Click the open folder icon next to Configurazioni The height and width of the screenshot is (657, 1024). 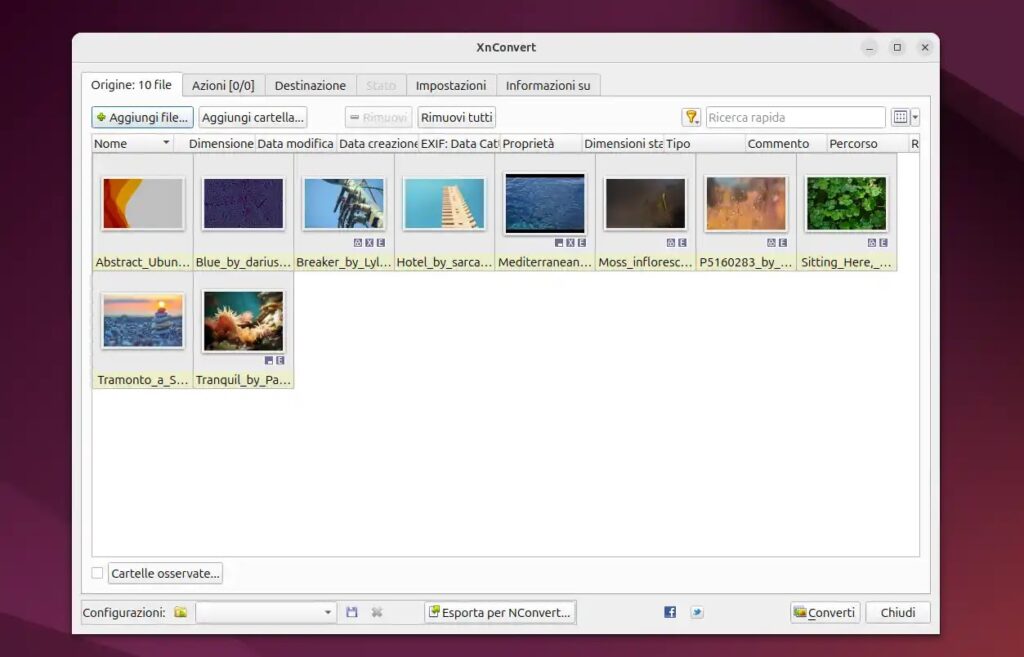[x=180, y=612]
